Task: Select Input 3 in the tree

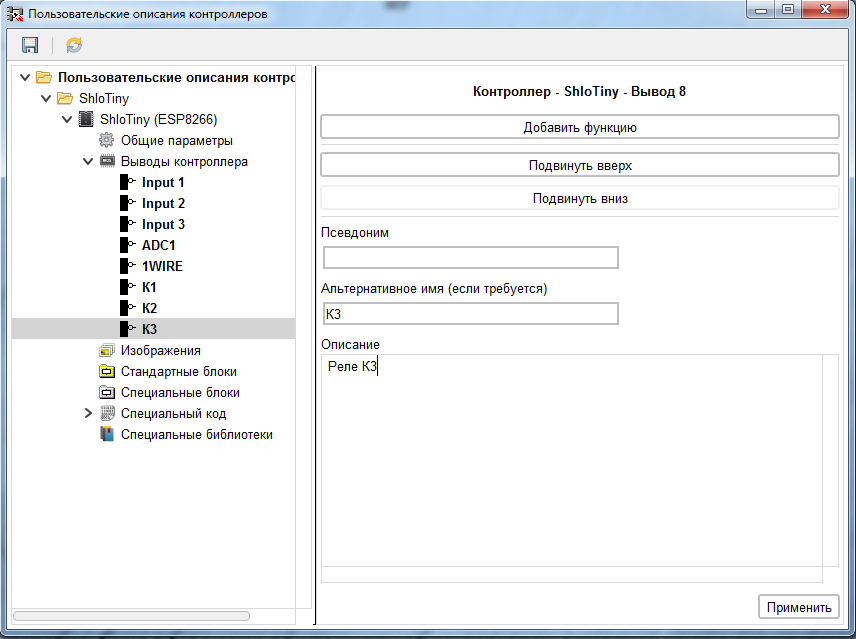Action: point(163,224)
